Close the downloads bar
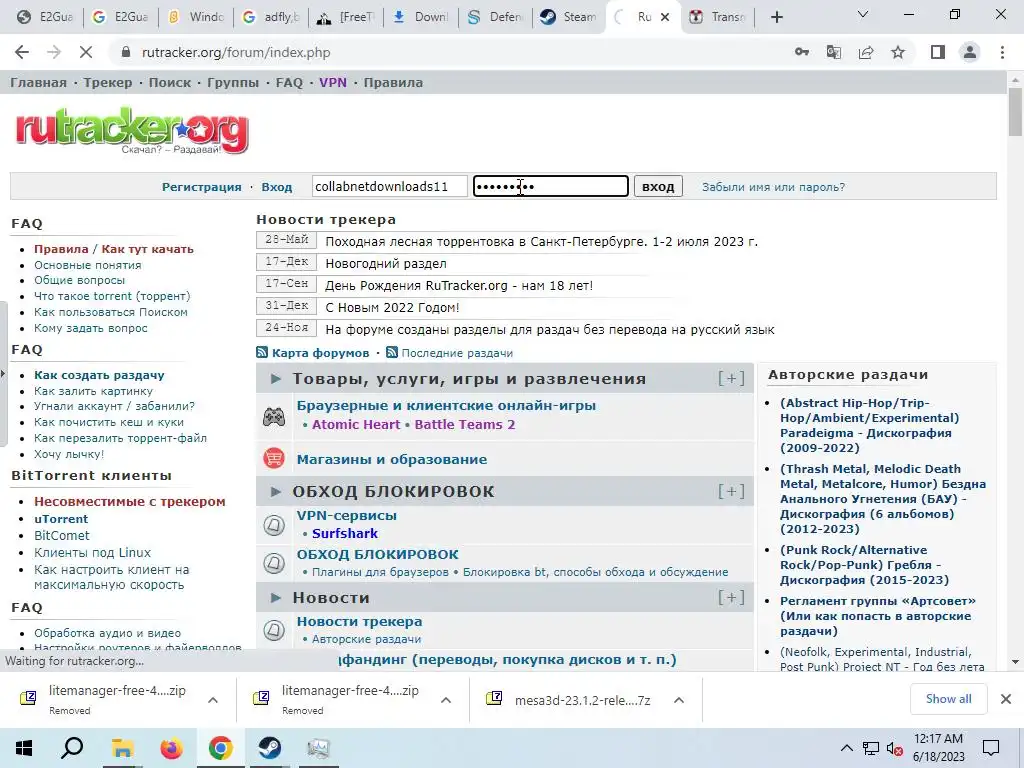 tap(1006, 699)
